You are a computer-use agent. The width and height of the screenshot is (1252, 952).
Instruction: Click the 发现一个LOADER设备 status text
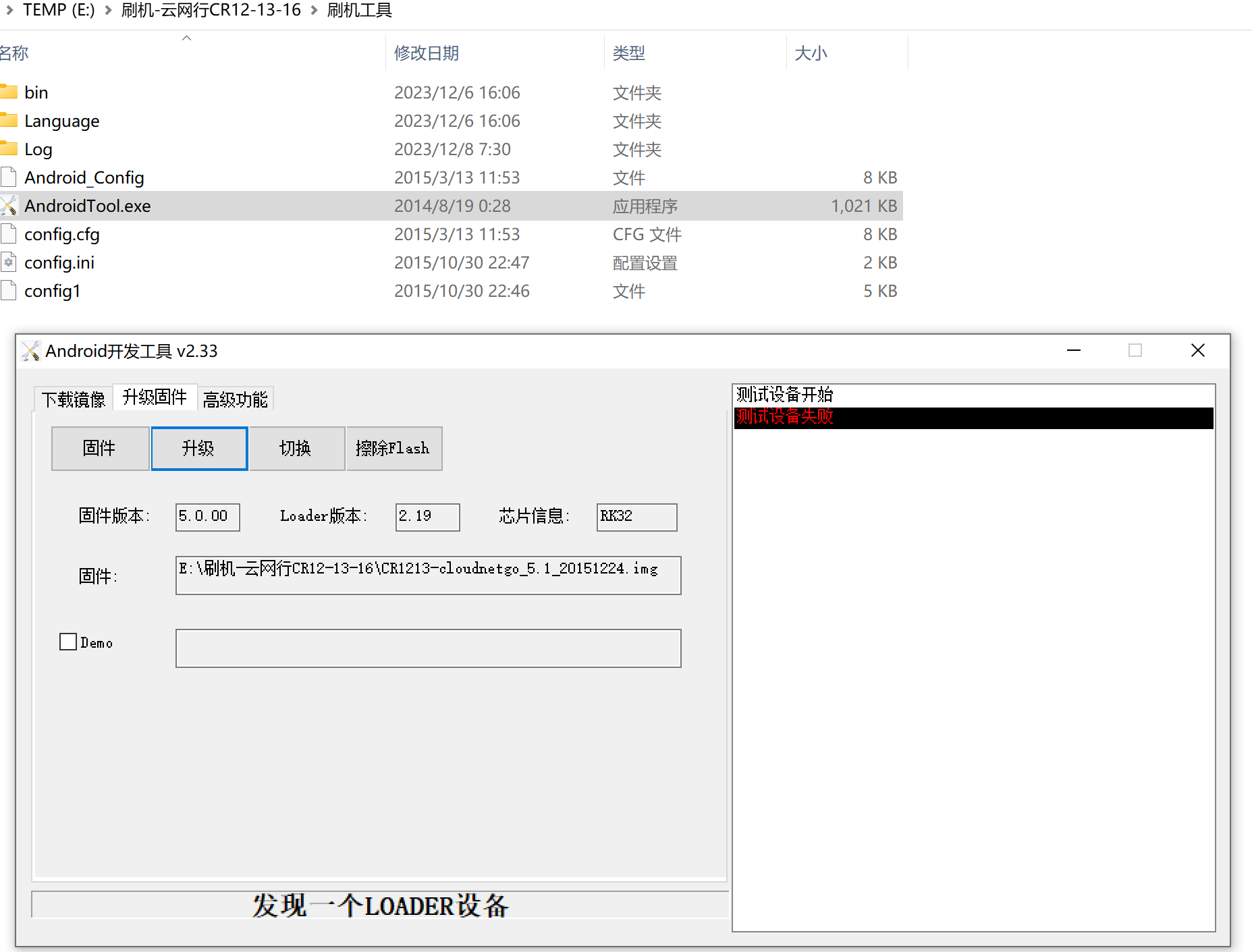381,905
